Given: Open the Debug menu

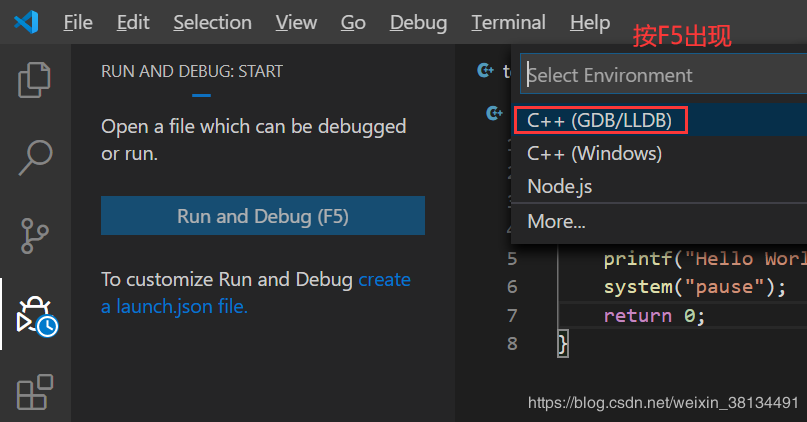Looking at the screenshot, I should tap(418, 22).
